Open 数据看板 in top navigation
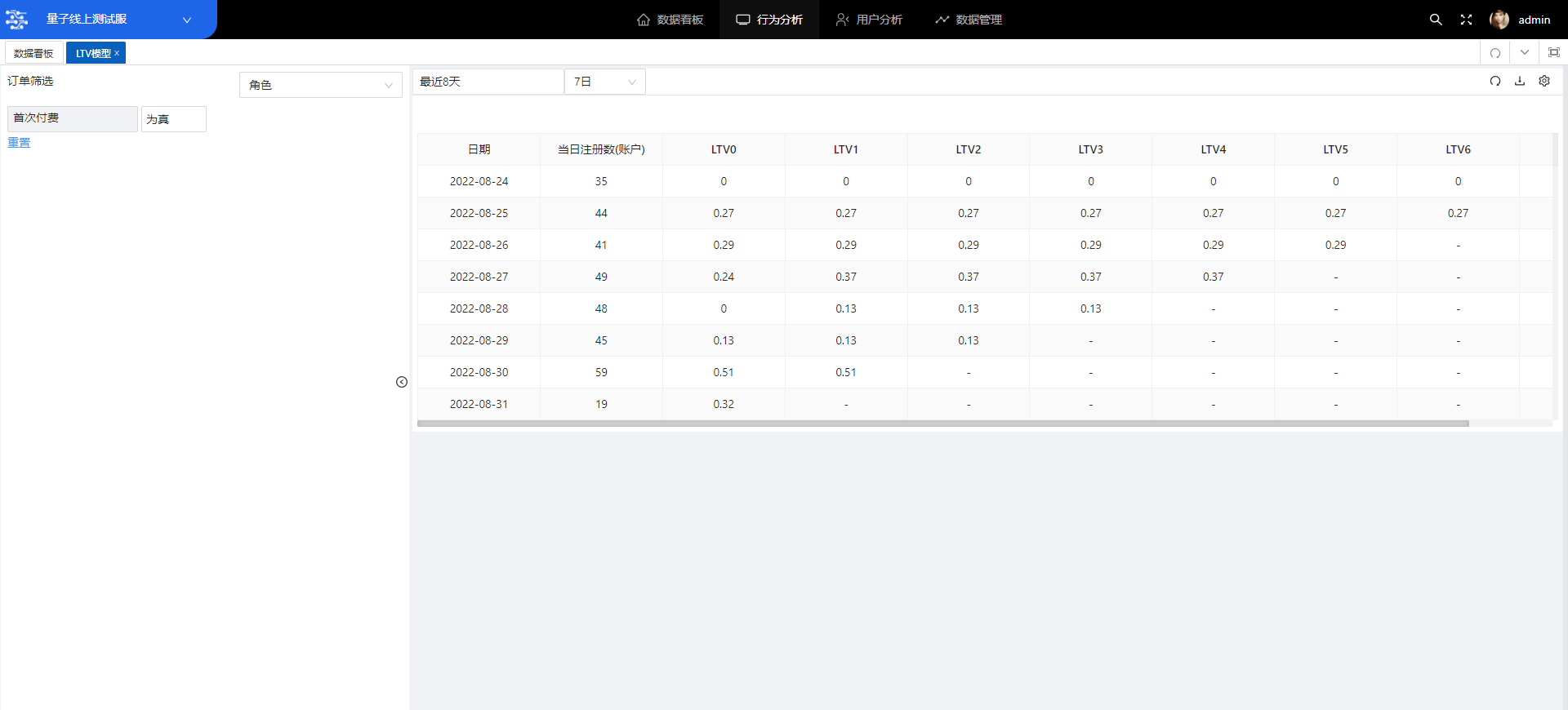 pyautogui.click(x=670, y=20)
